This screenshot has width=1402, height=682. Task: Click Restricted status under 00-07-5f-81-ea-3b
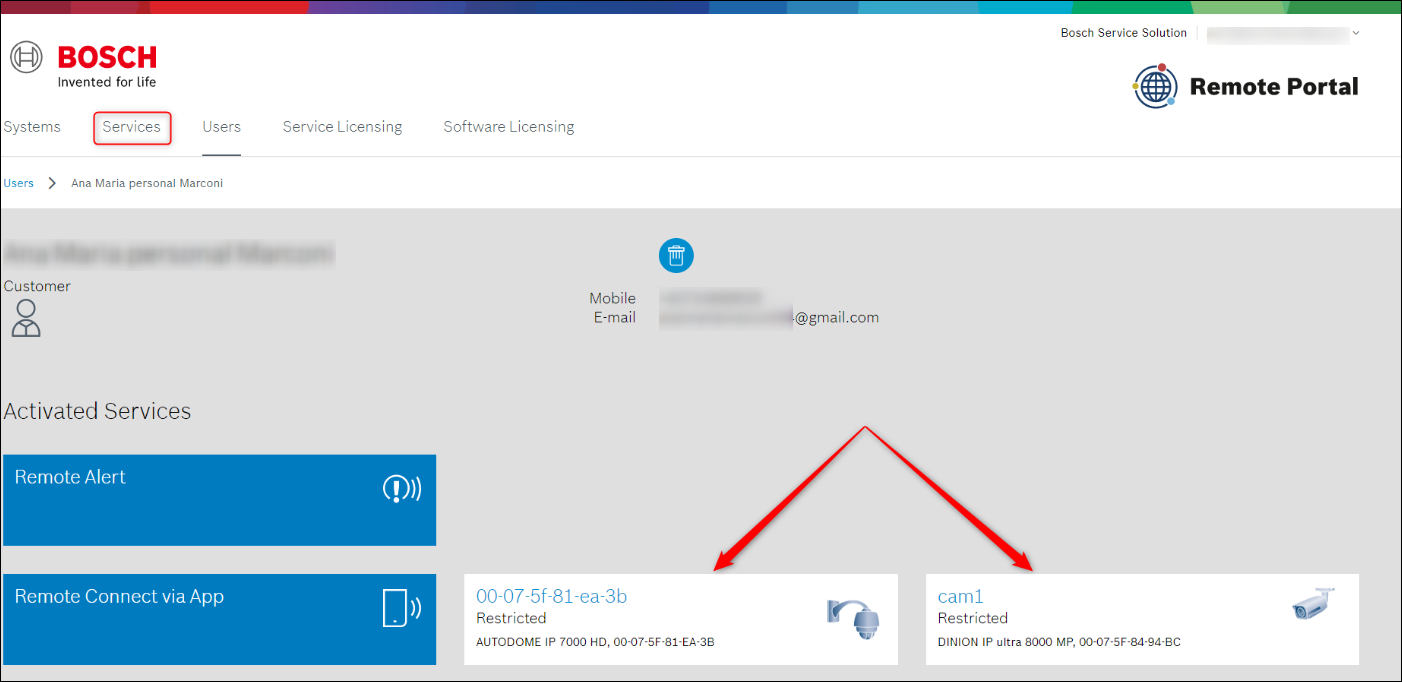[511, 618]
